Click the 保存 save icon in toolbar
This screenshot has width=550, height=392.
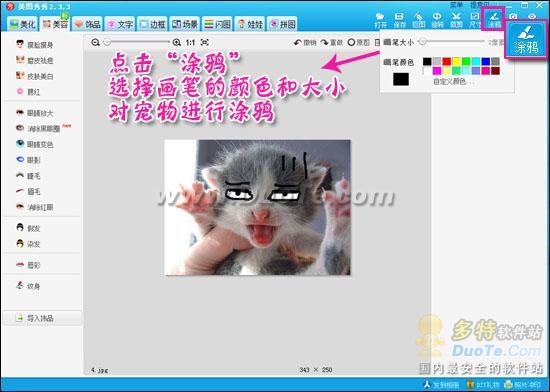399,20
